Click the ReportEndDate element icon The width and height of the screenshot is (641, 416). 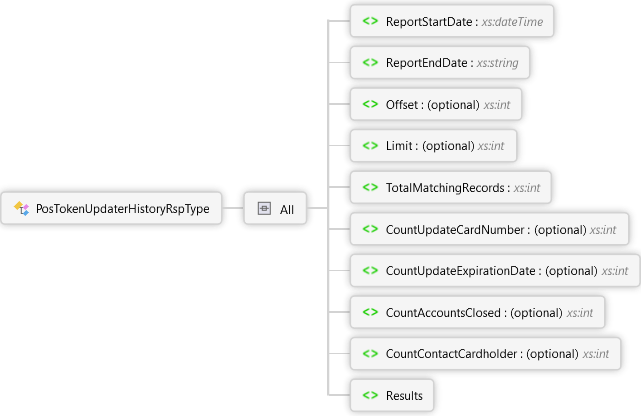coord(369,63)
